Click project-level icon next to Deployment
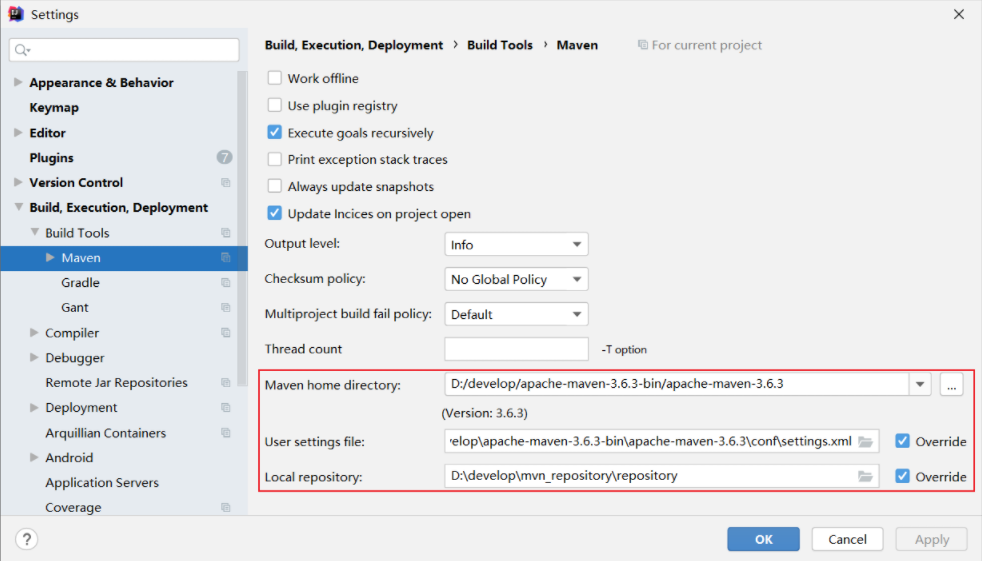The image size is (982, 561). point(225,408)
